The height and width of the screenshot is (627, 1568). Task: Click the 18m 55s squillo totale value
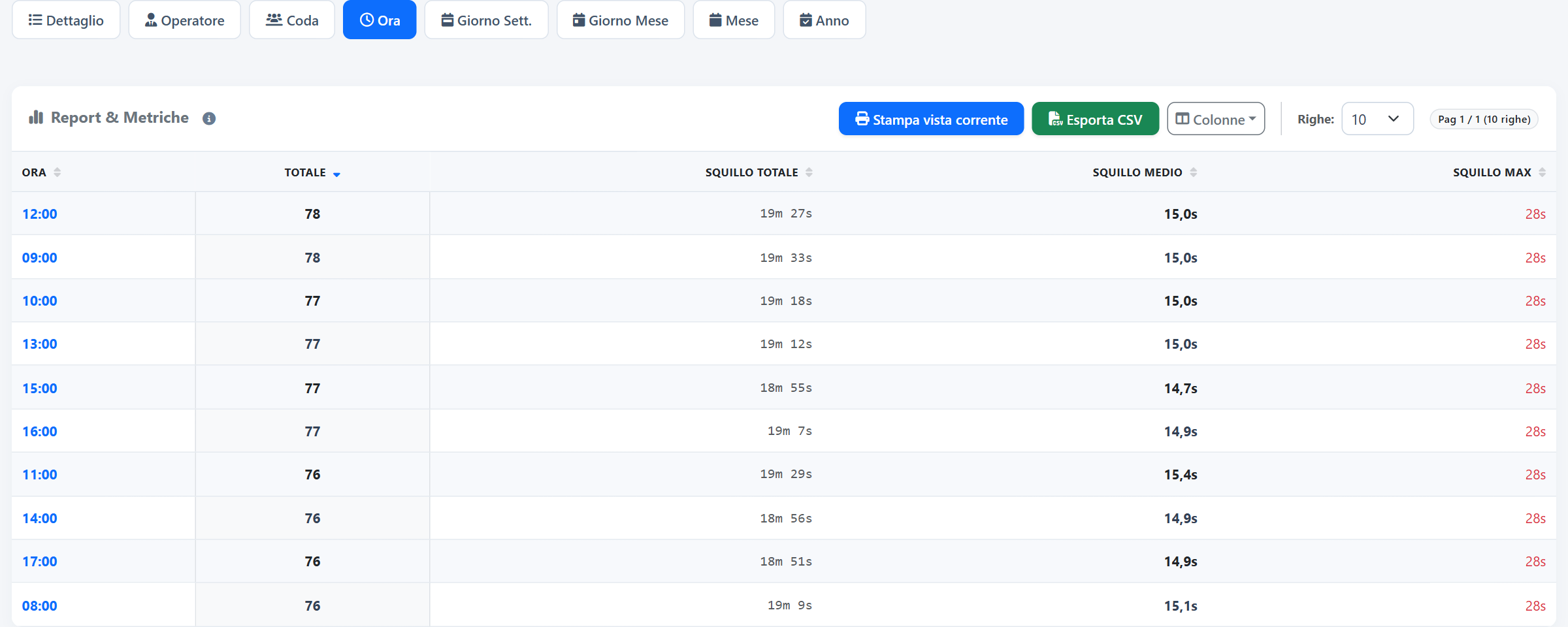(x=786, y=388)
